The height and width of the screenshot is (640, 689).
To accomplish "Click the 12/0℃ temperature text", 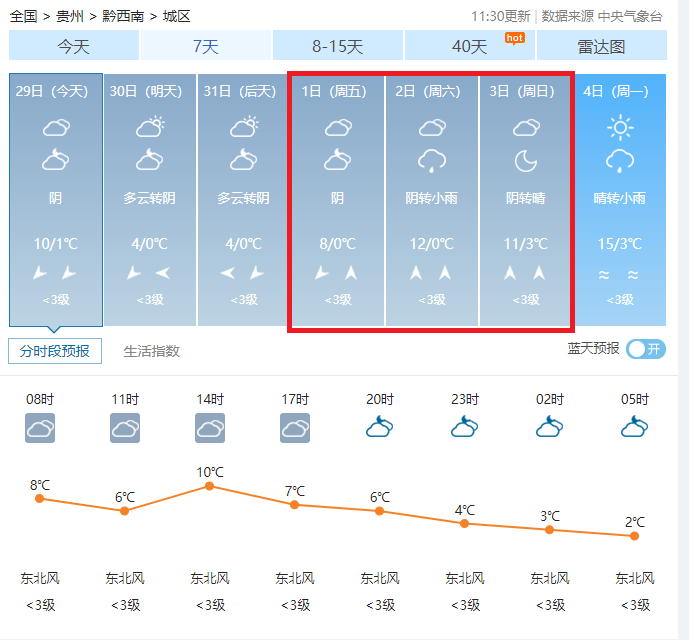I will pos(432,244).
